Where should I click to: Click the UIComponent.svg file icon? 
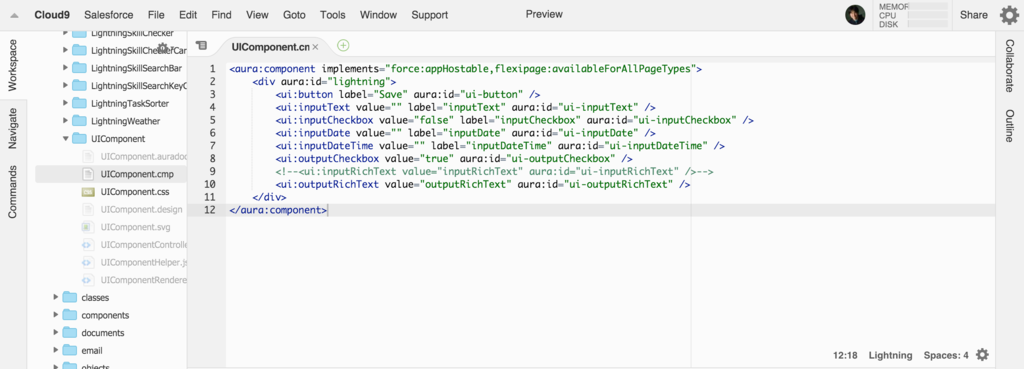(88, 227)
